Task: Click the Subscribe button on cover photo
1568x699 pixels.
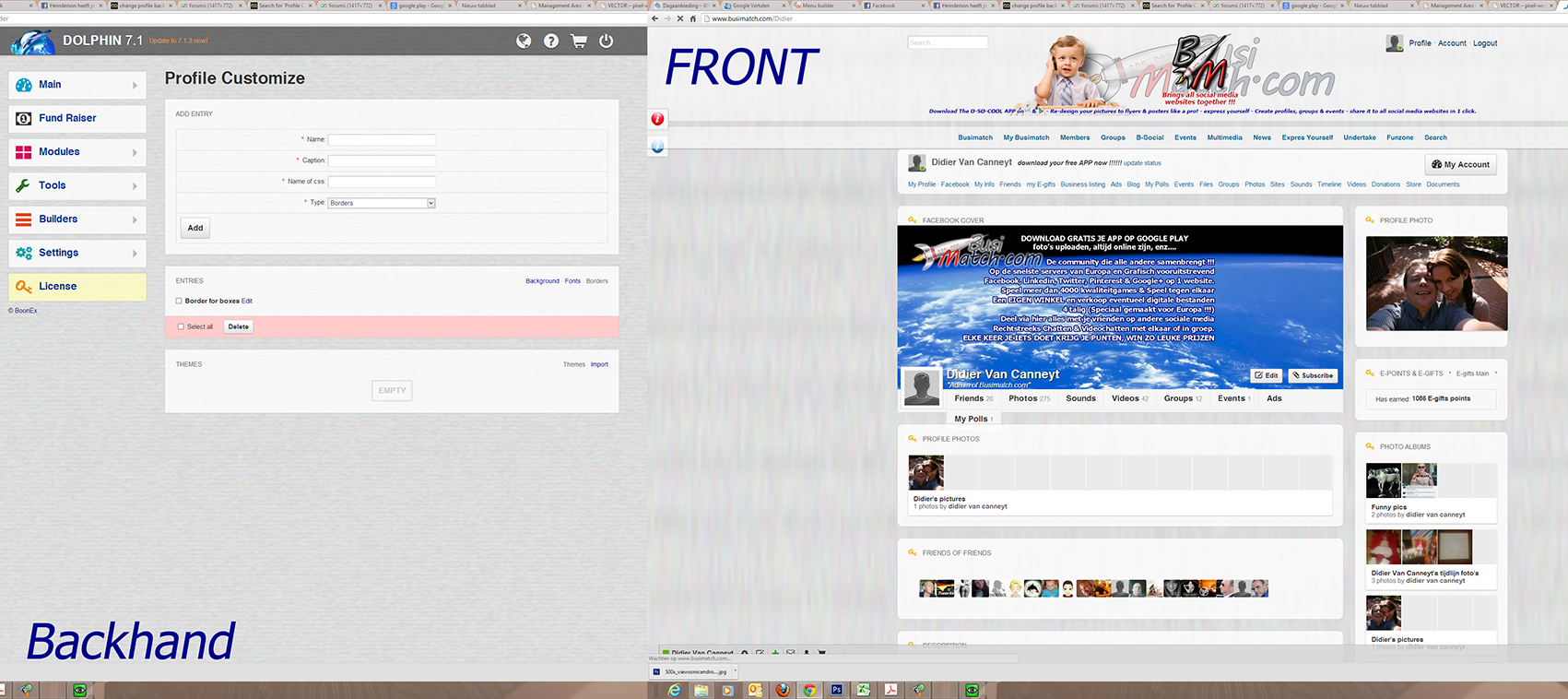Action: [1313, 375]
